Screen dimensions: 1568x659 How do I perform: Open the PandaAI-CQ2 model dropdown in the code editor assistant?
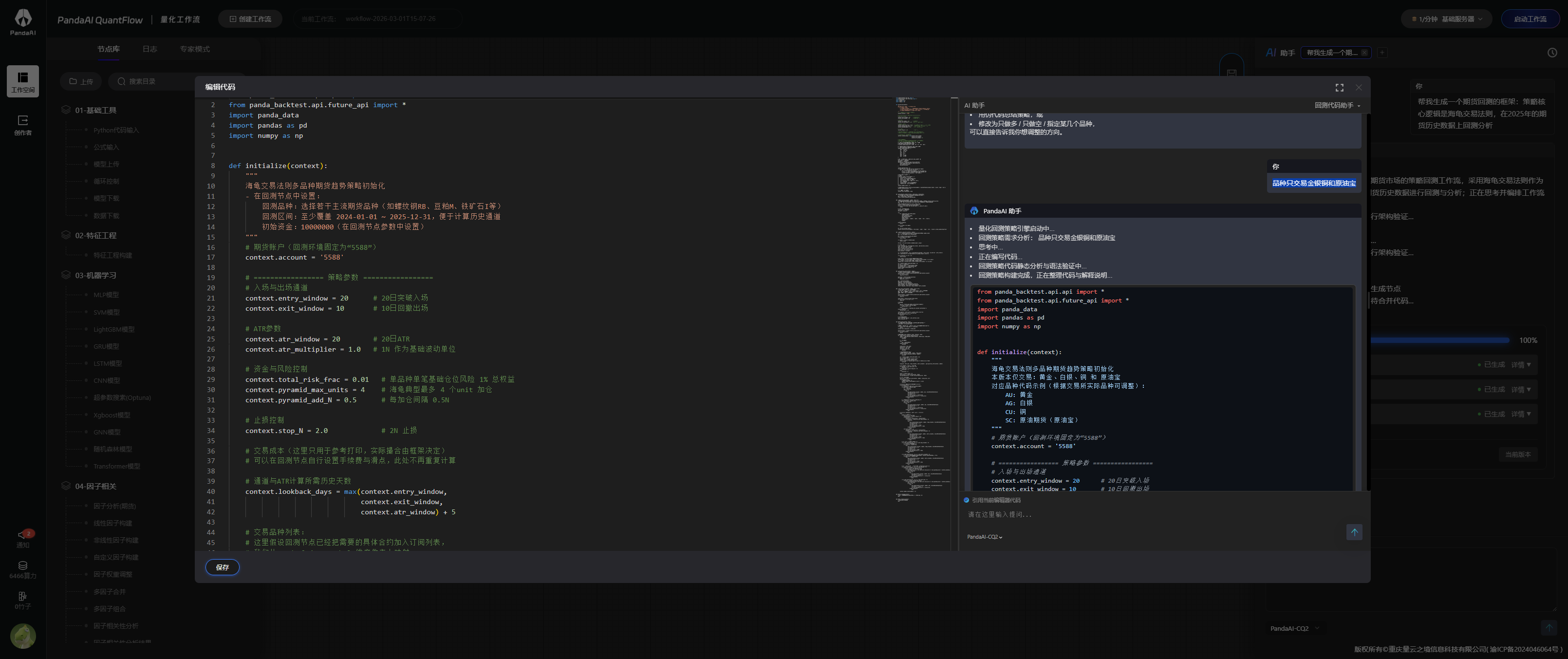click(984, 537)
